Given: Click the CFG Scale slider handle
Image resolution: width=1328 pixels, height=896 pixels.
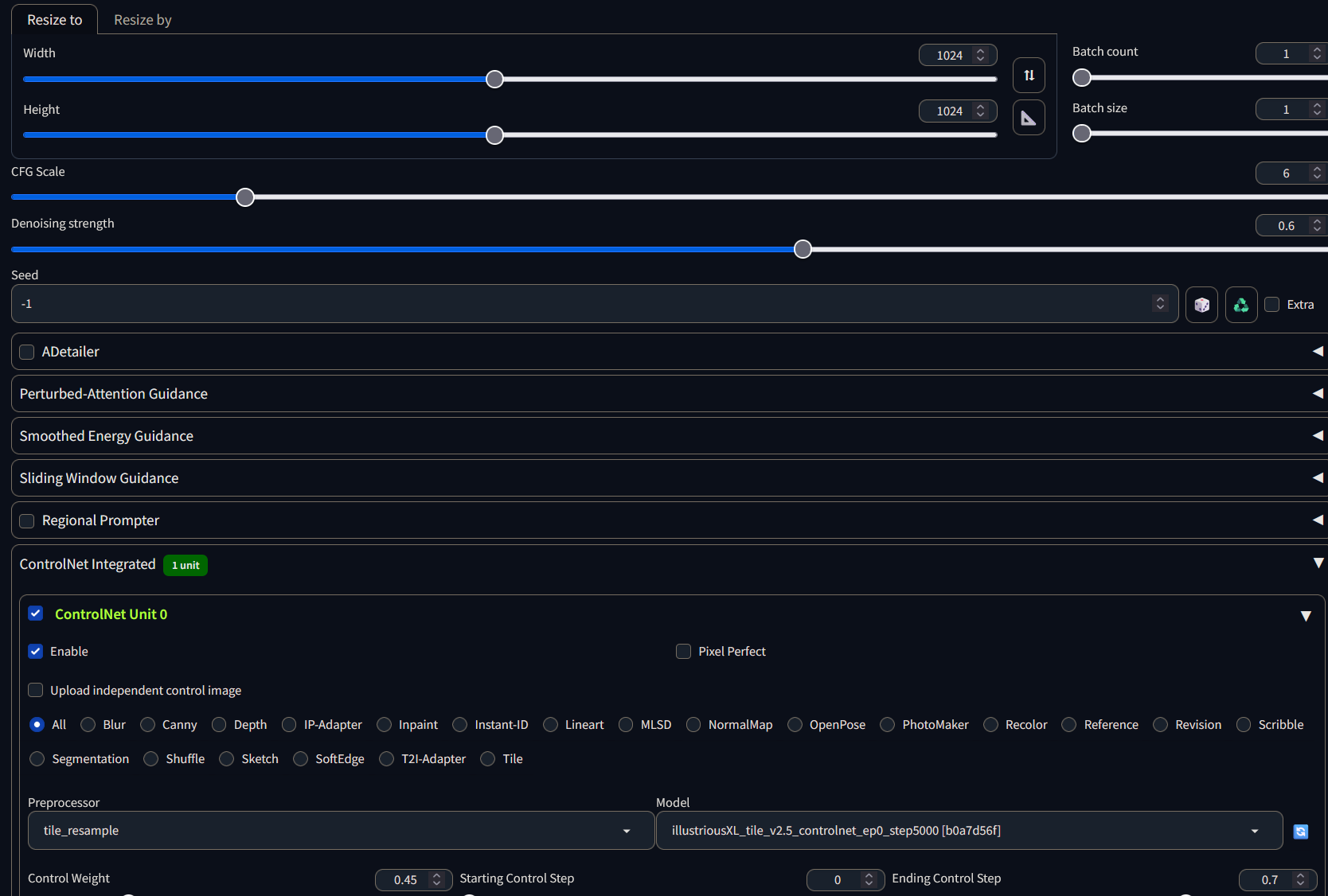Looking at the screenshot, I should tap(245, 197).
